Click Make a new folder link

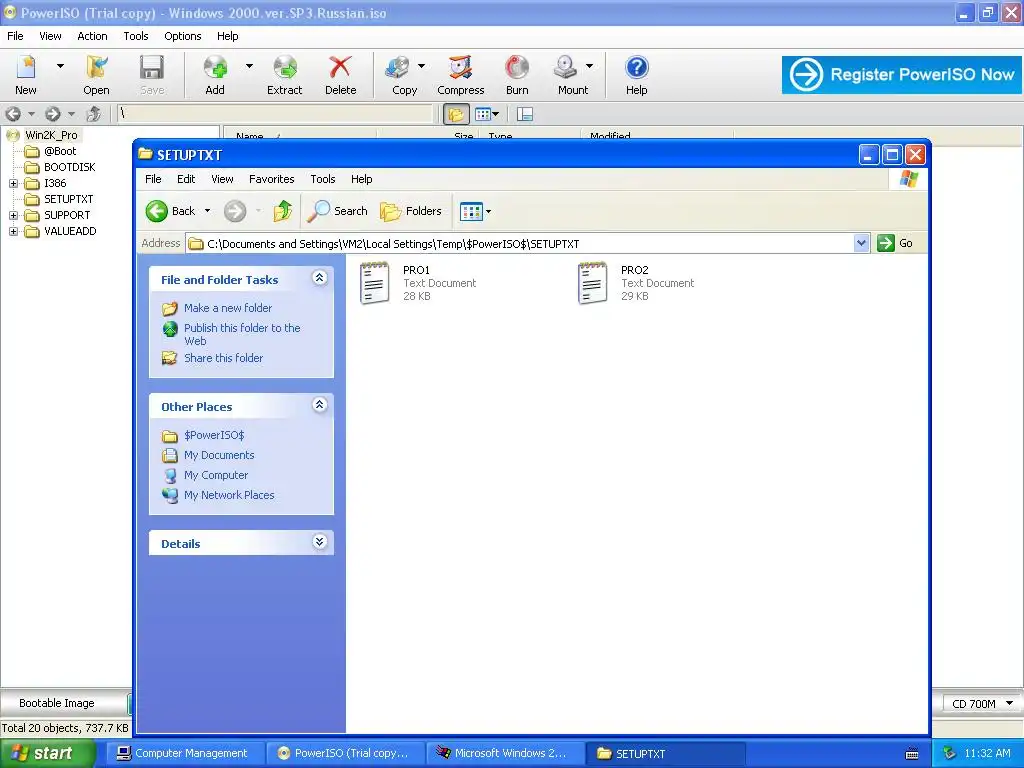coord(228,308)
